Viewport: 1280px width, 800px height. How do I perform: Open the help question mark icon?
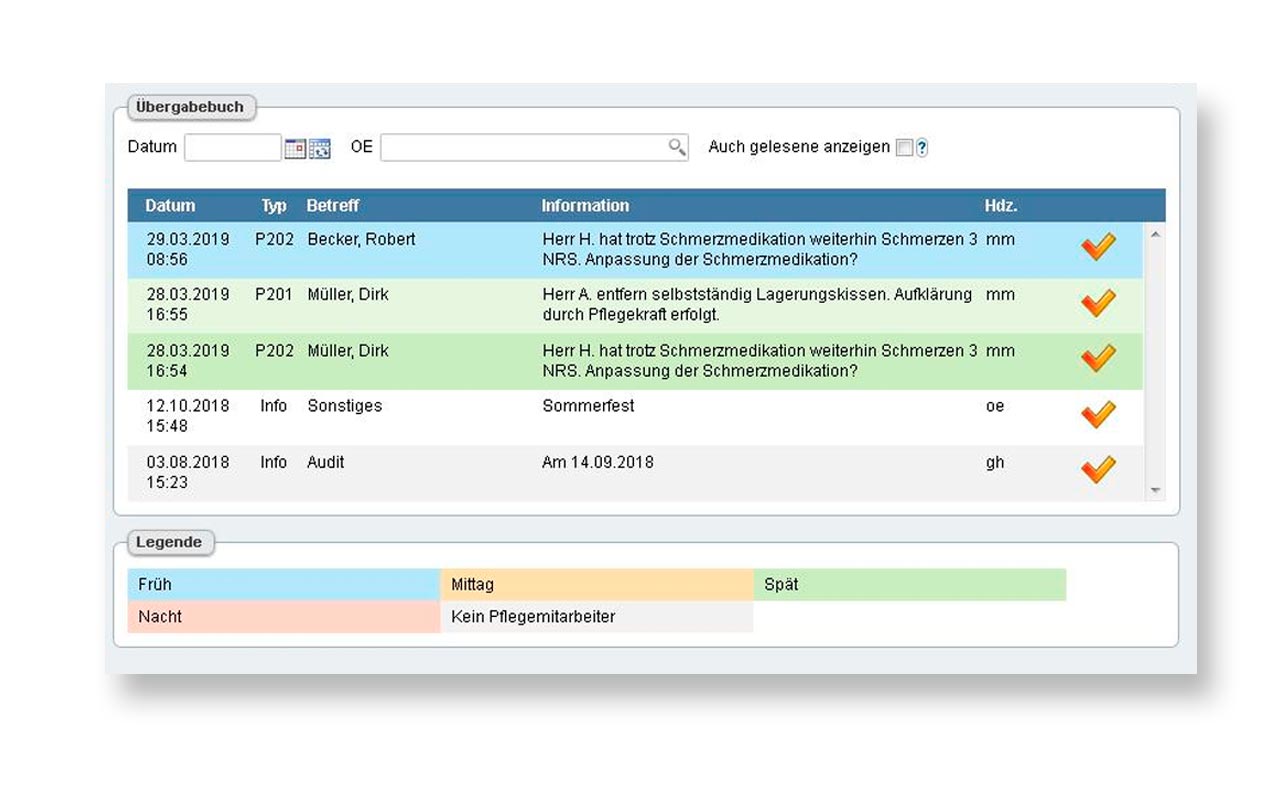(x=922, y=148)
